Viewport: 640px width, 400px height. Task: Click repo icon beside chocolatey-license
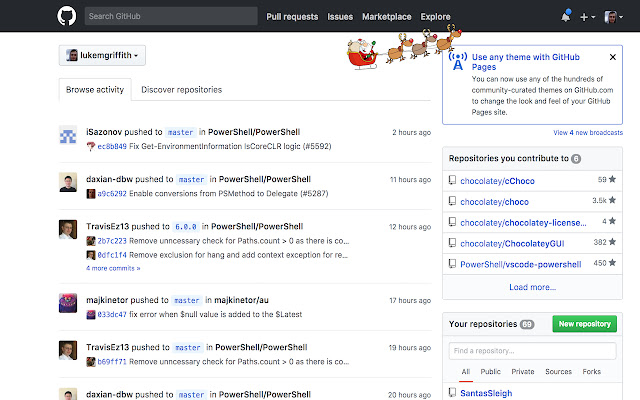(x=452, y=222)
